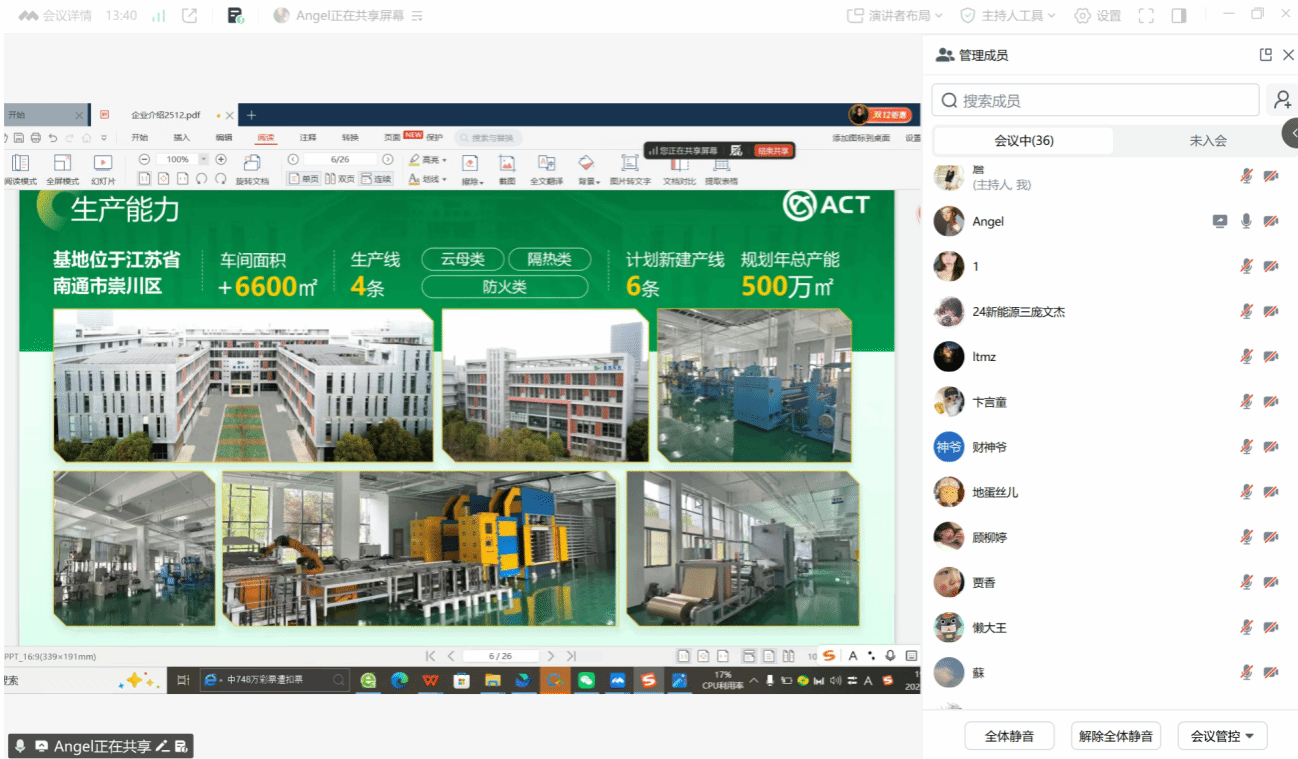Enter full-screen mode via top bar icon
1298x759 pixels.
pyautogui.click(x=1146, y=16)
